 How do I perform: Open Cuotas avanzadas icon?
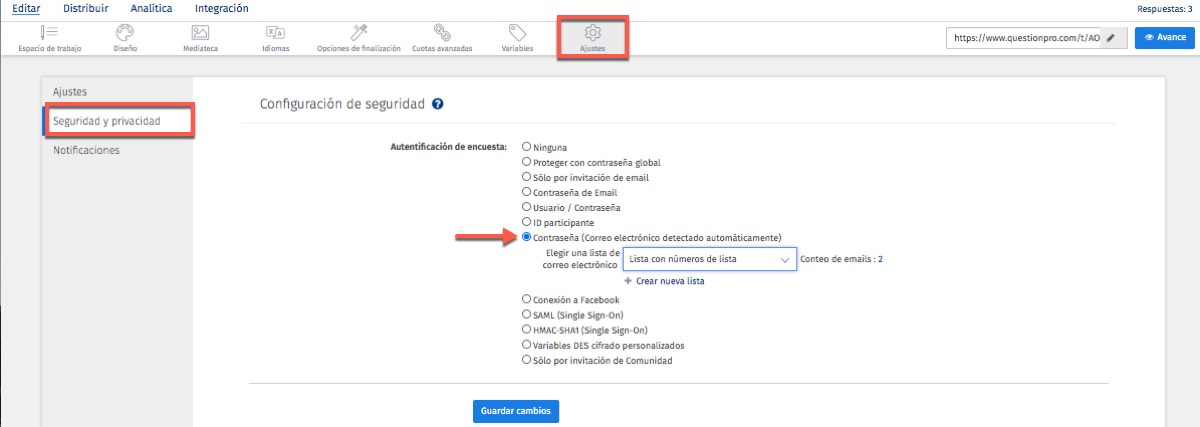(x=442, y=32)
